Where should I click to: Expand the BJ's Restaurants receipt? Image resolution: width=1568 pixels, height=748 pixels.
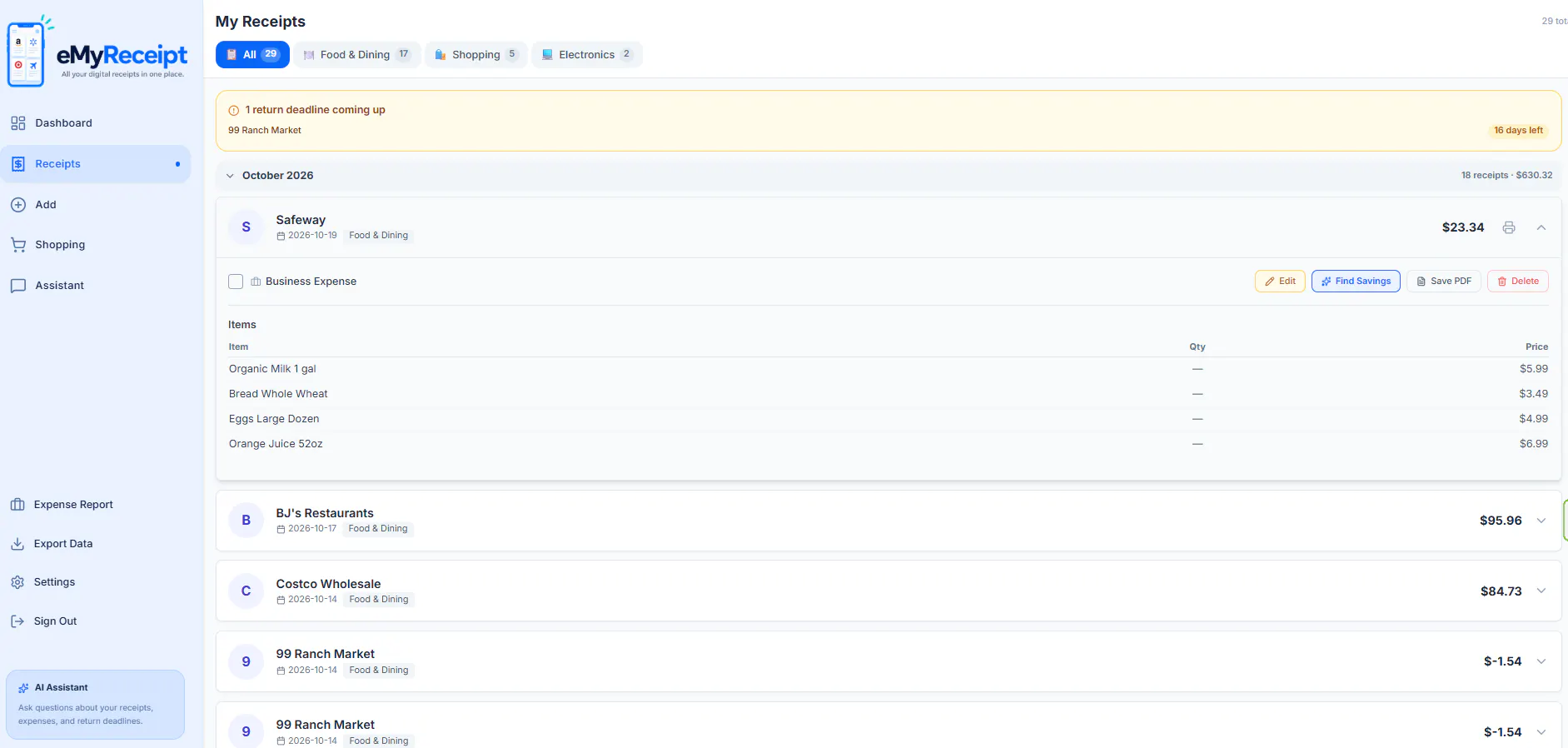[1541, 521]
